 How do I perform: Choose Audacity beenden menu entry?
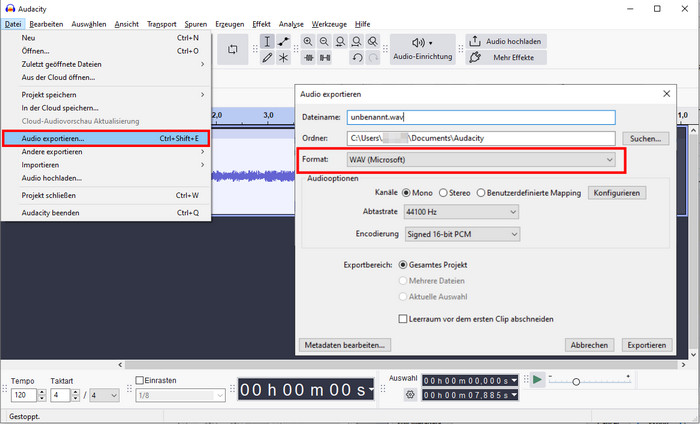[x=107, y=213]
